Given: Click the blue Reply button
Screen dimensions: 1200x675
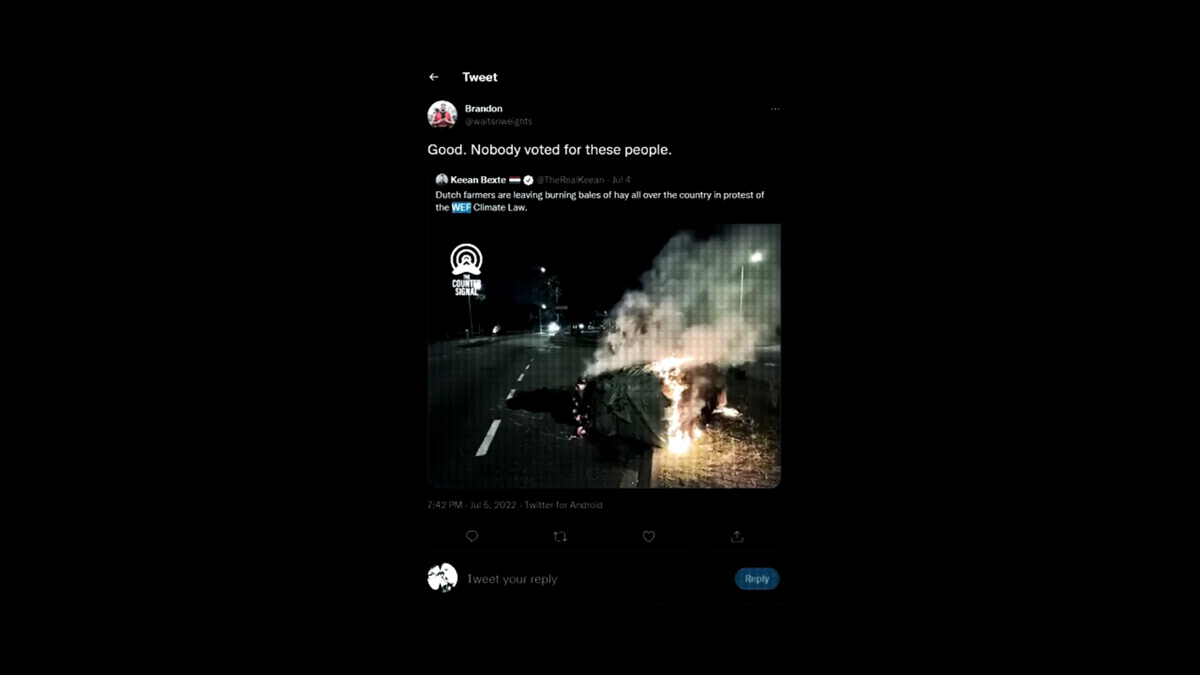Looking at the screenshot, I should tap(757, 579).
